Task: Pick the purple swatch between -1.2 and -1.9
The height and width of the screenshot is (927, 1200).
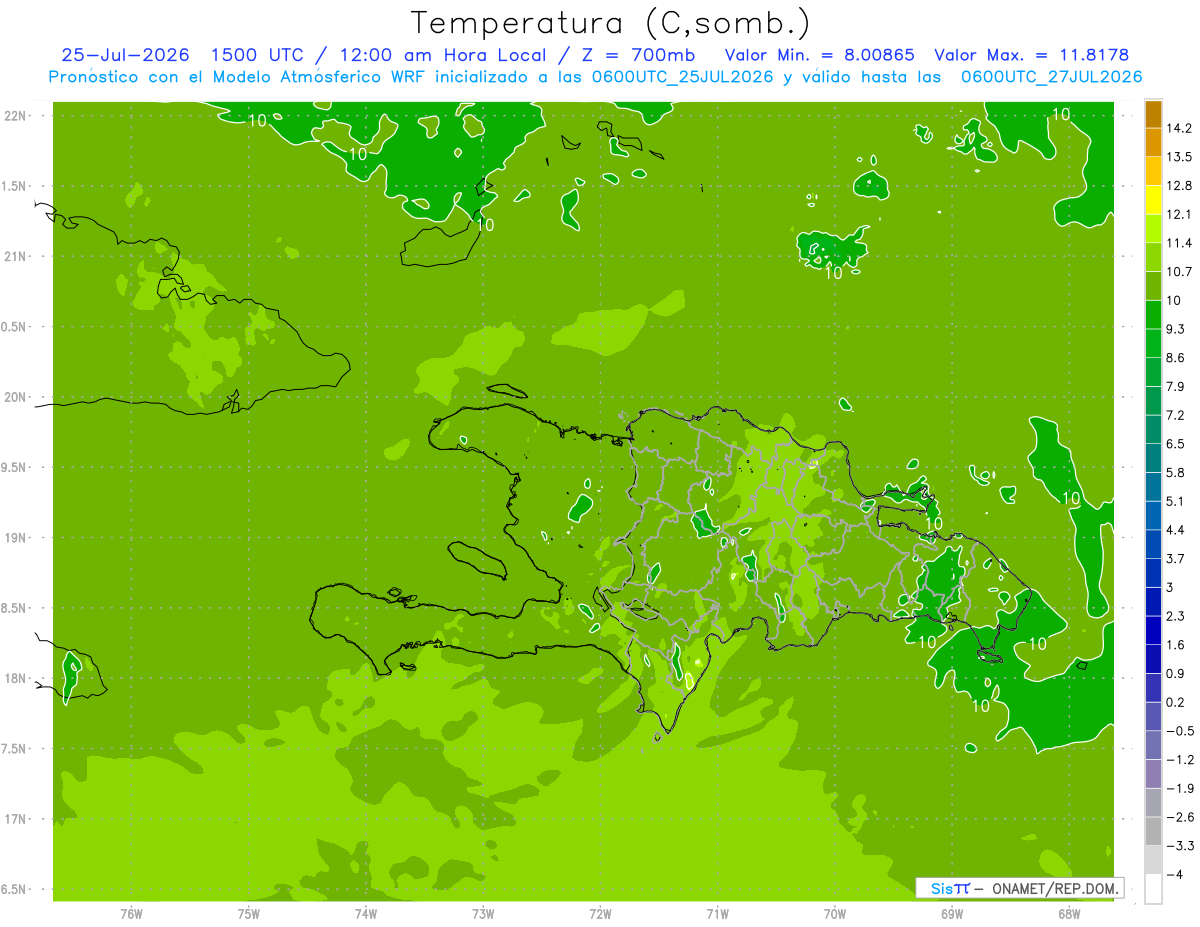Action: point(1153,774)
